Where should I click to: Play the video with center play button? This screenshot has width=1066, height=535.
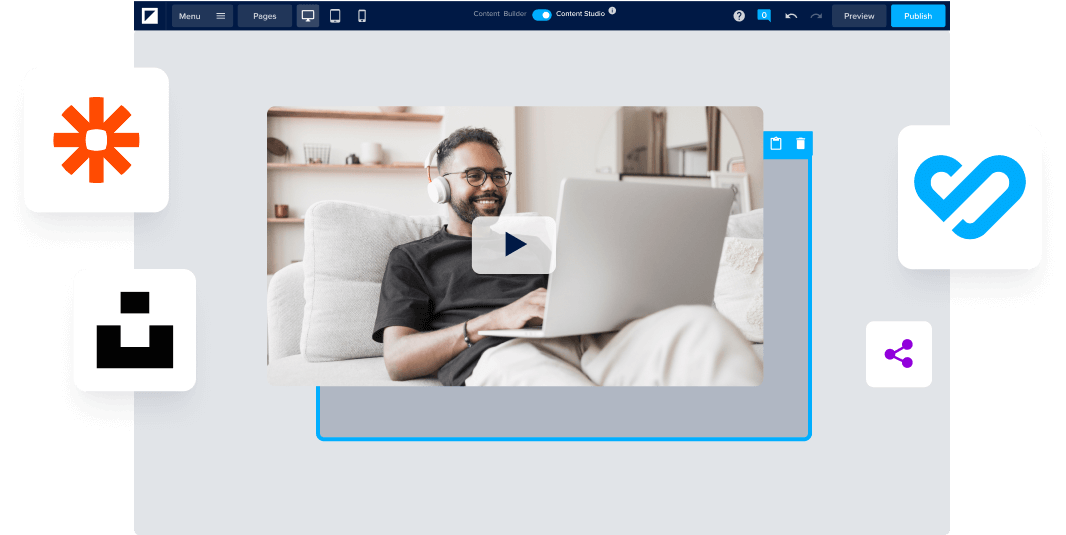514,245
